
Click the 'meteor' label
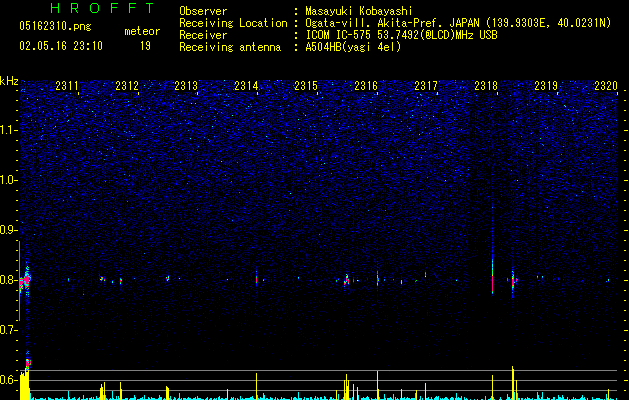coord(142,31)
